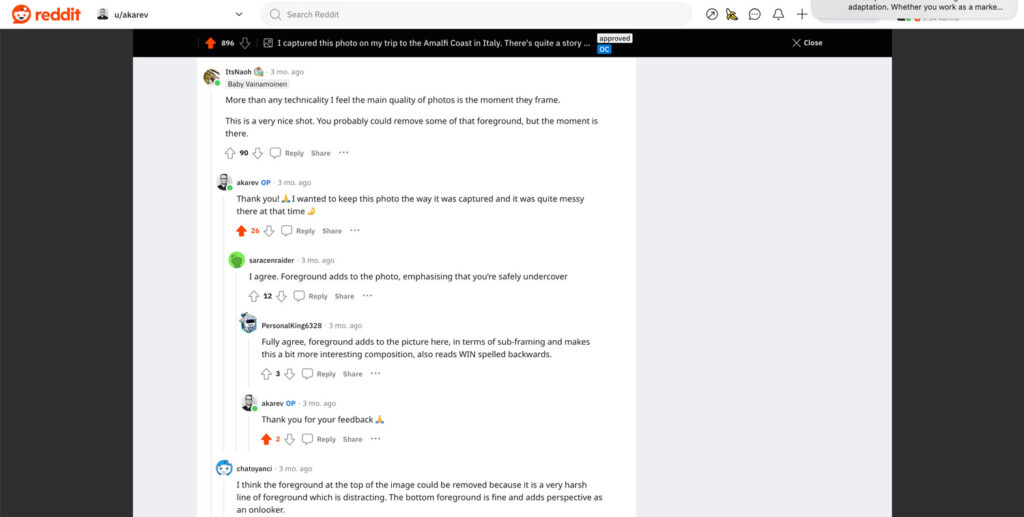Open the Popular arrow icon in header

pyautogui.click(x=712, y=14)
